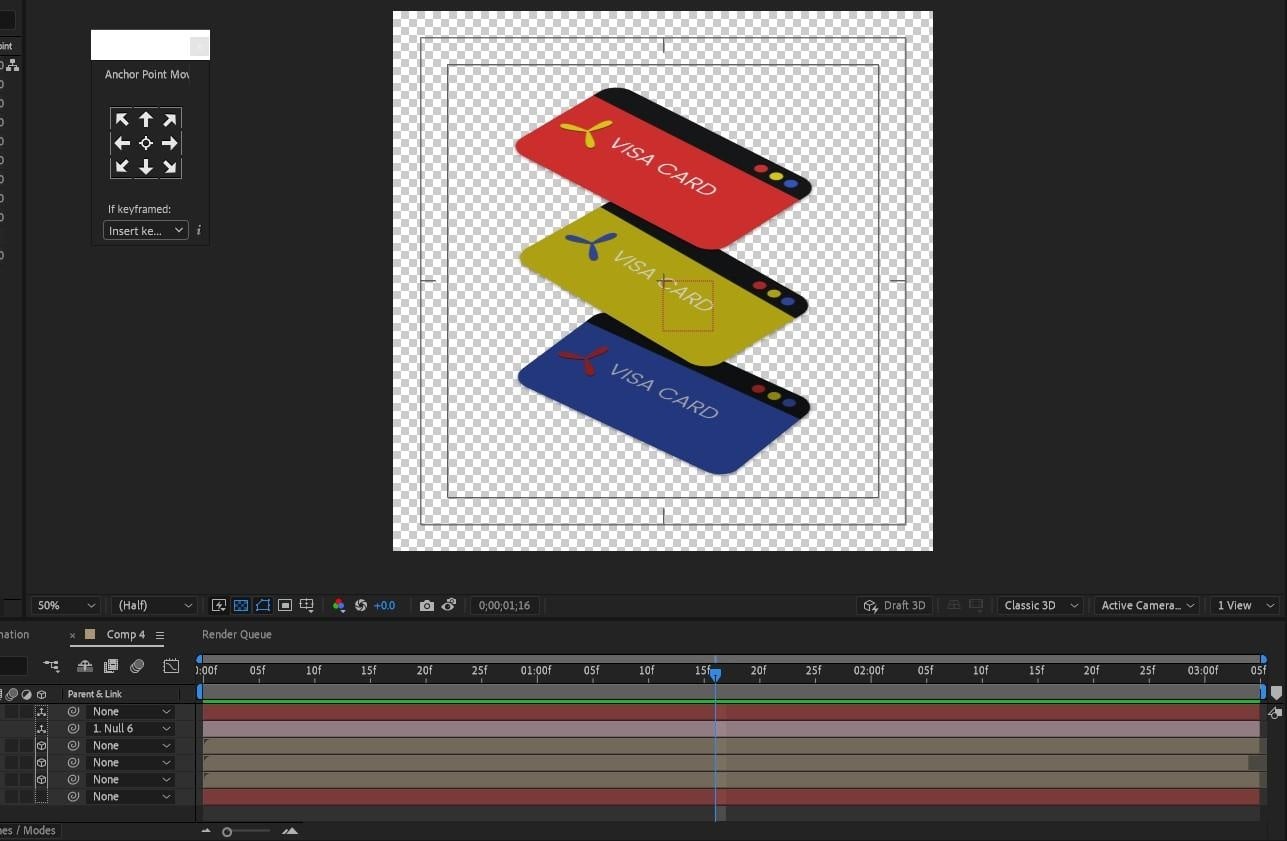Screen dimensions: 1287x841
Task: Click the pick whip for the last layer
Action: 73,797
